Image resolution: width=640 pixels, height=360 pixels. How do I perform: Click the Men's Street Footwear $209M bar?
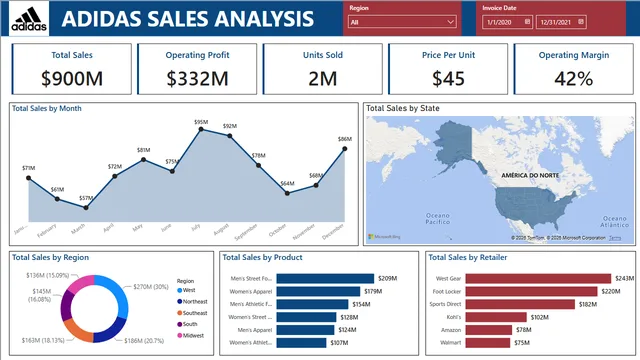click(x=325, y=278)
